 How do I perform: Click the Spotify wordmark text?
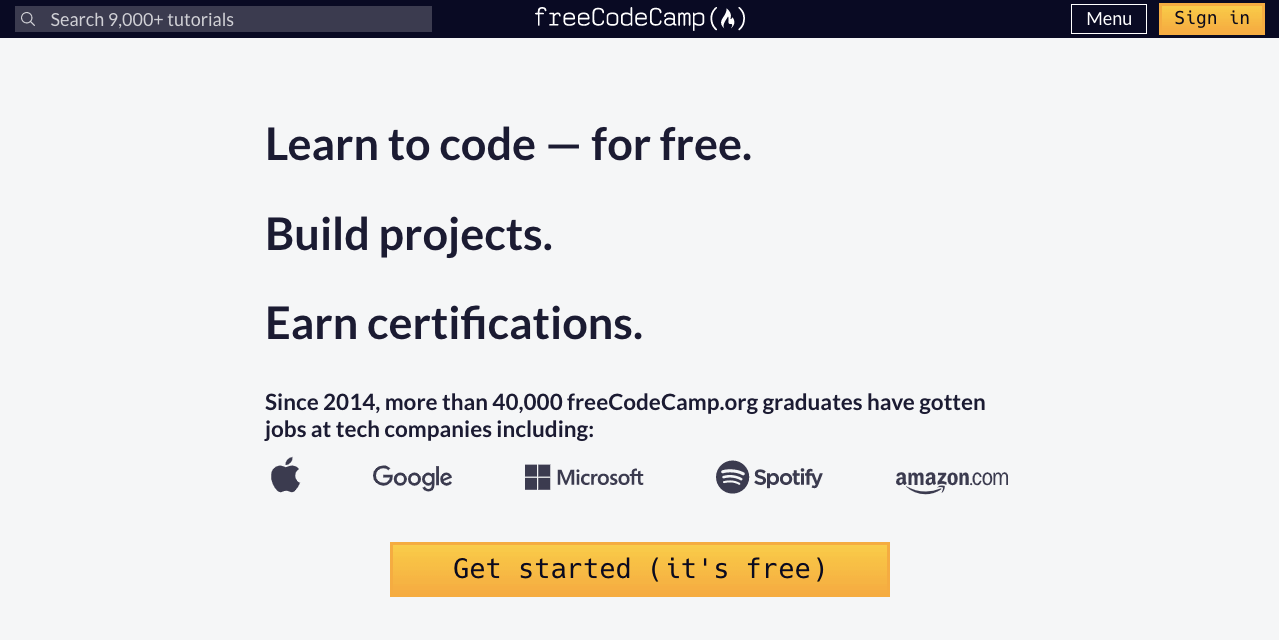click(788, 477)
